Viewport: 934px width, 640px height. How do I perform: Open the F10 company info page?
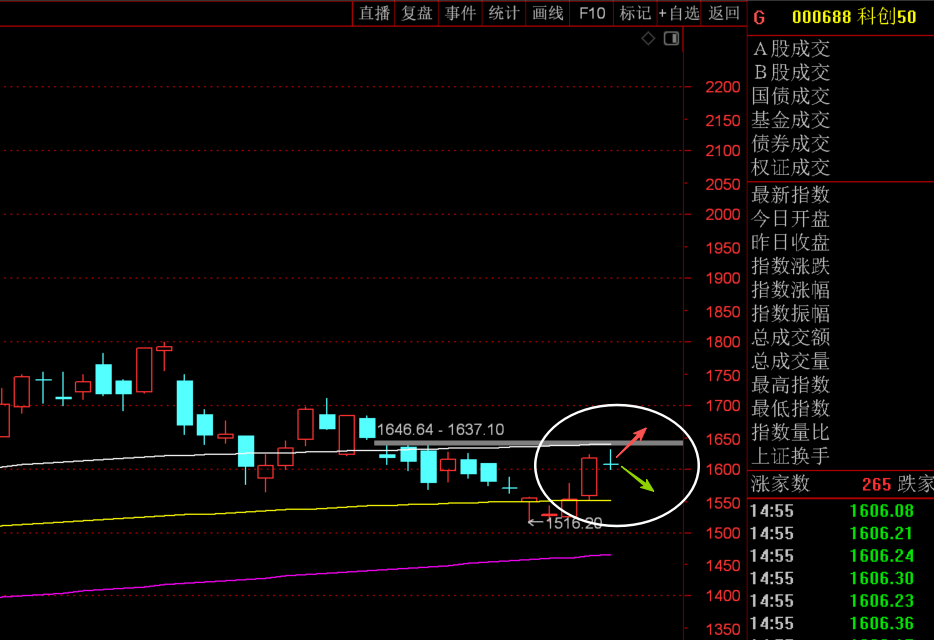pos(591,13)
